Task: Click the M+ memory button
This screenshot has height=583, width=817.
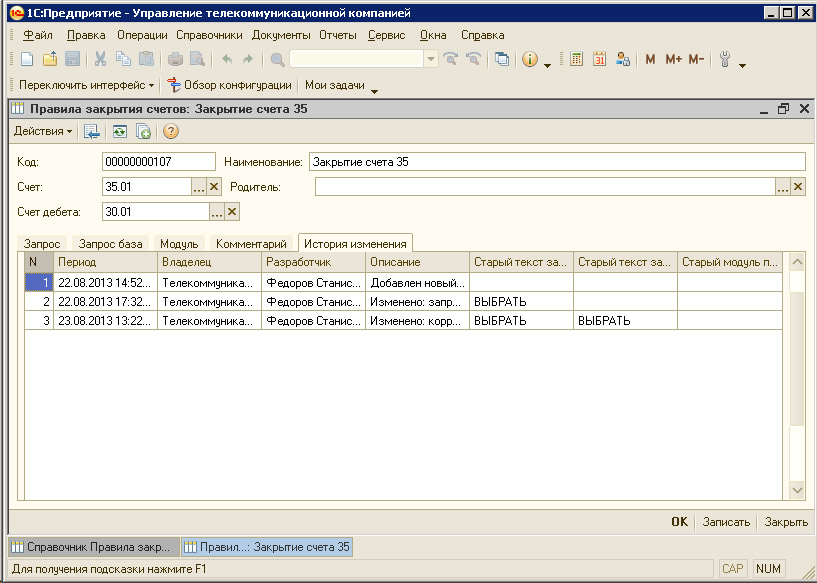Action: 673,59
